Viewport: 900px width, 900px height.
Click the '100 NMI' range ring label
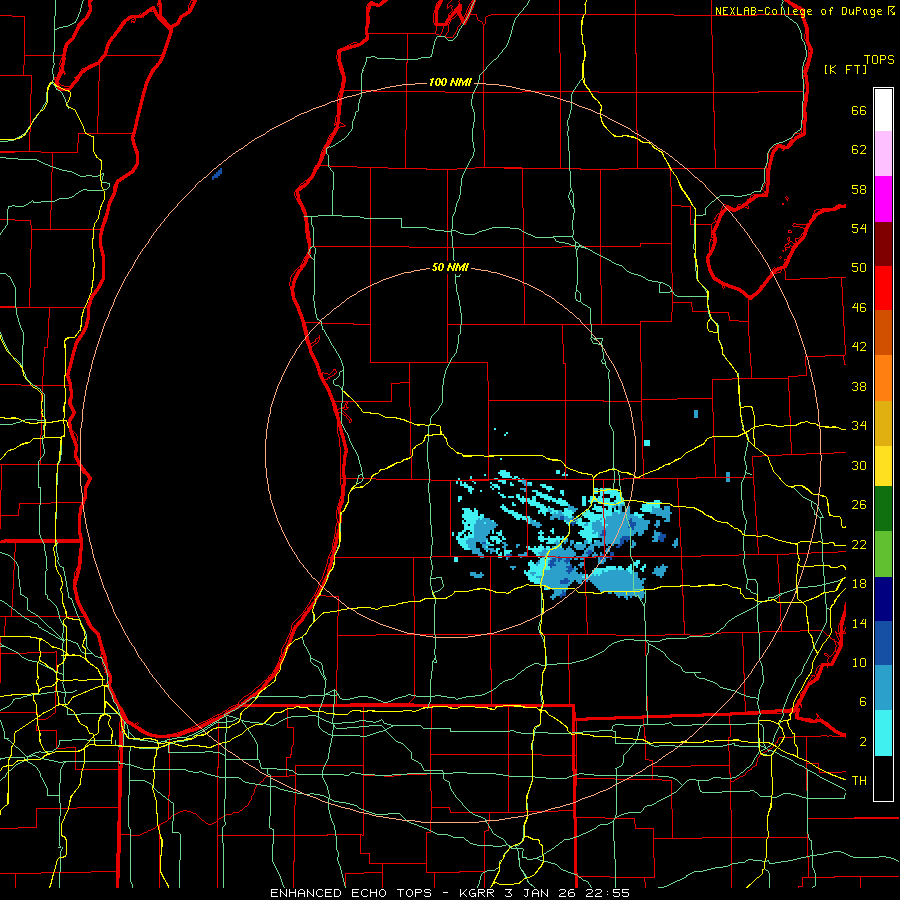(x=450, y=83)
